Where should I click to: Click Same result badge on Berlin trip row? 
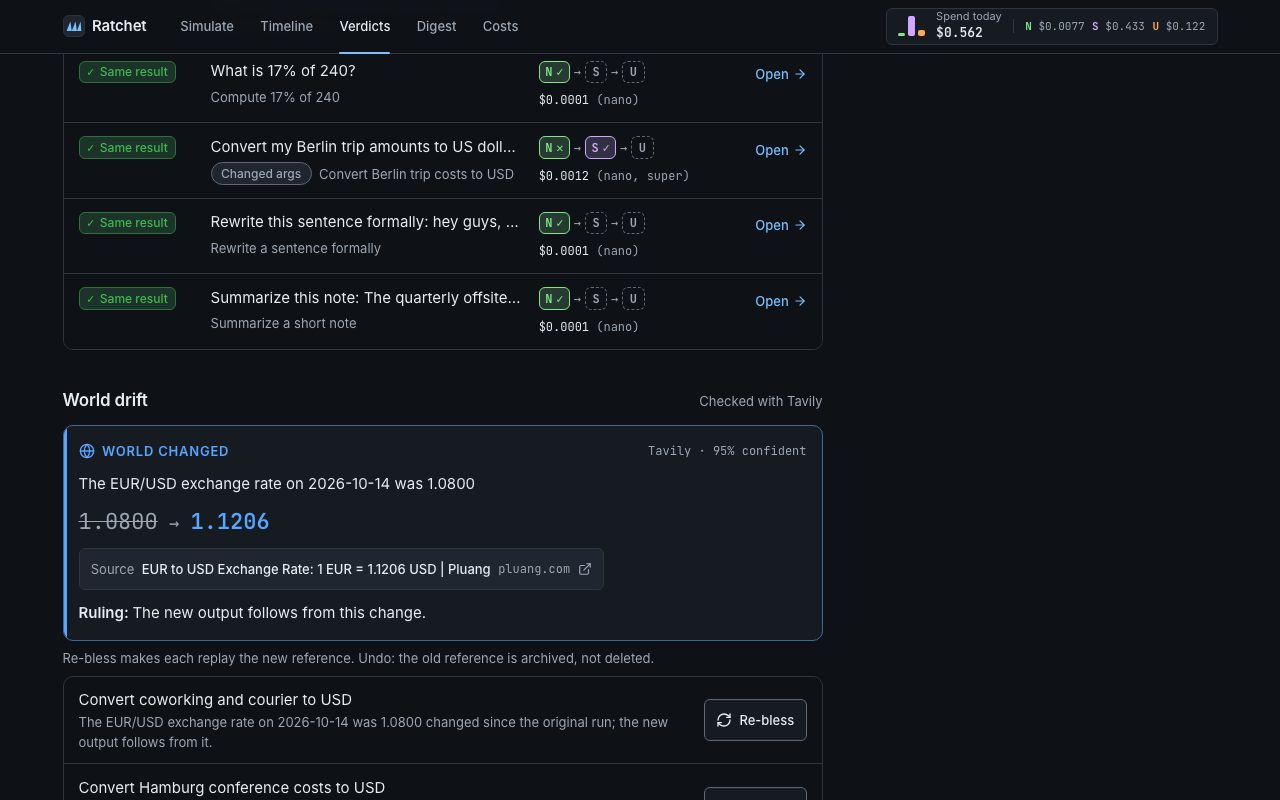coord(127,148)
